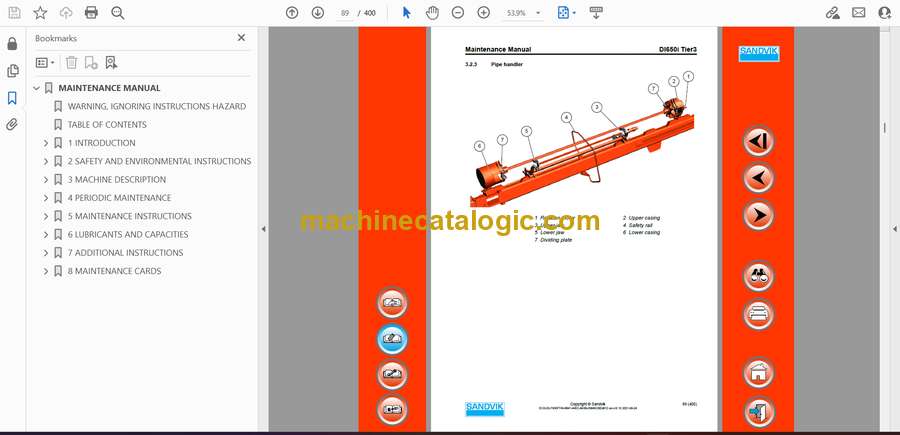This screenshot has height=435, width=900.
Task: Click the previous page round arrow button
Action: pyautogui.click(x=758, y=178)
